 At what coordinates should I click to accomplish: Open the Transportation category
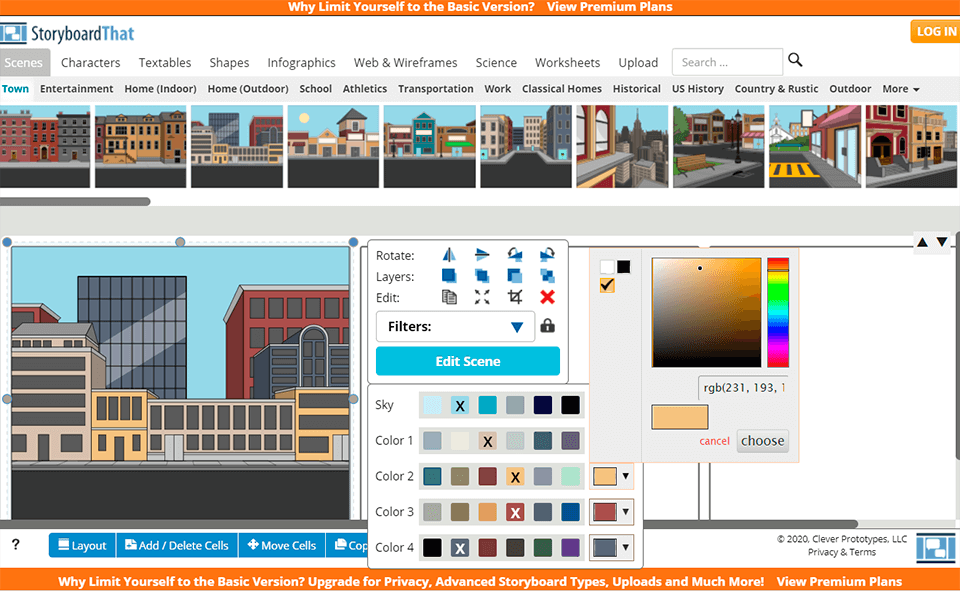pos(435,88)
